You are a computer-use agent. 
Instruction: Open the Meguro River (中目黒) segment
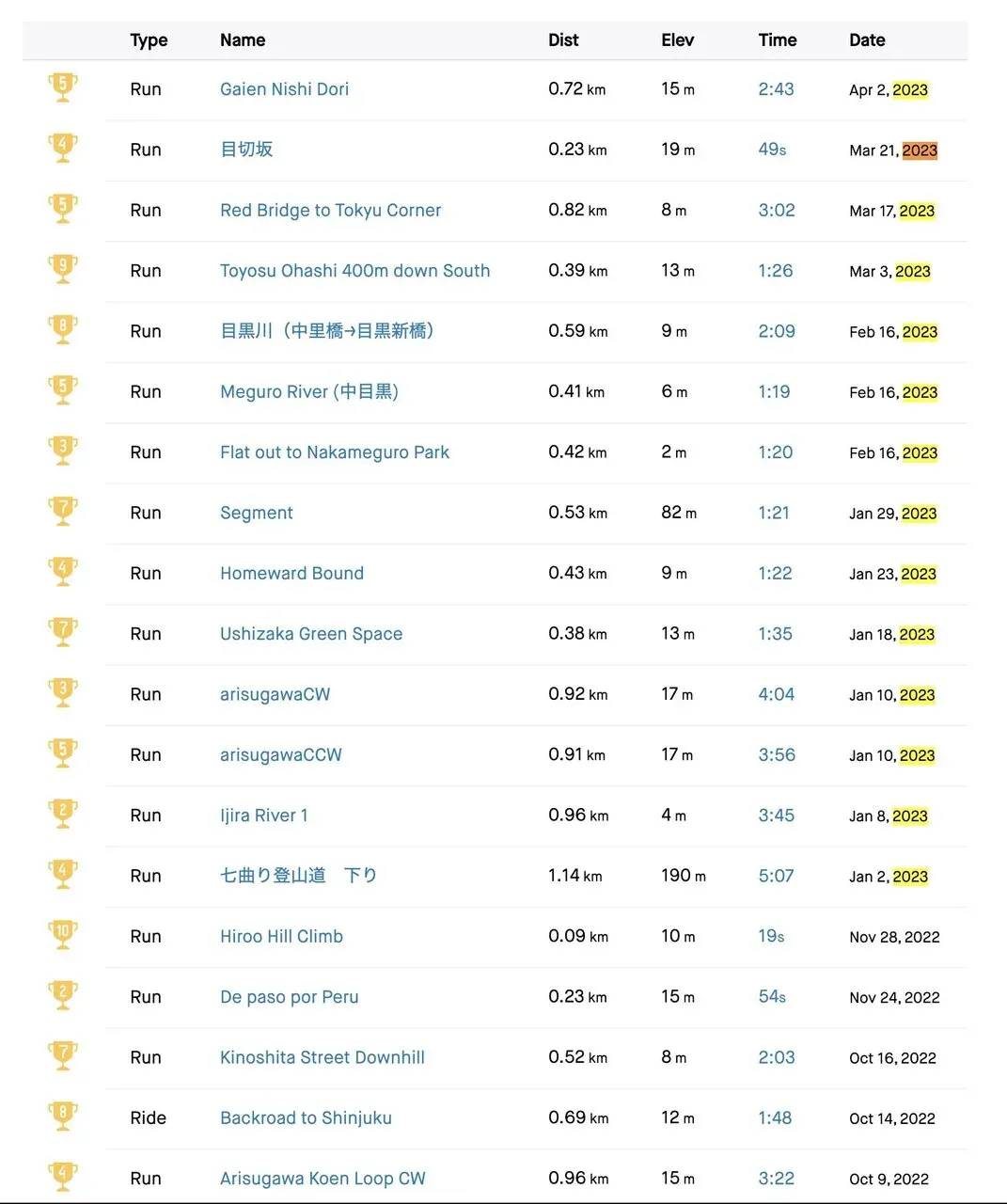tap(309, 391)
